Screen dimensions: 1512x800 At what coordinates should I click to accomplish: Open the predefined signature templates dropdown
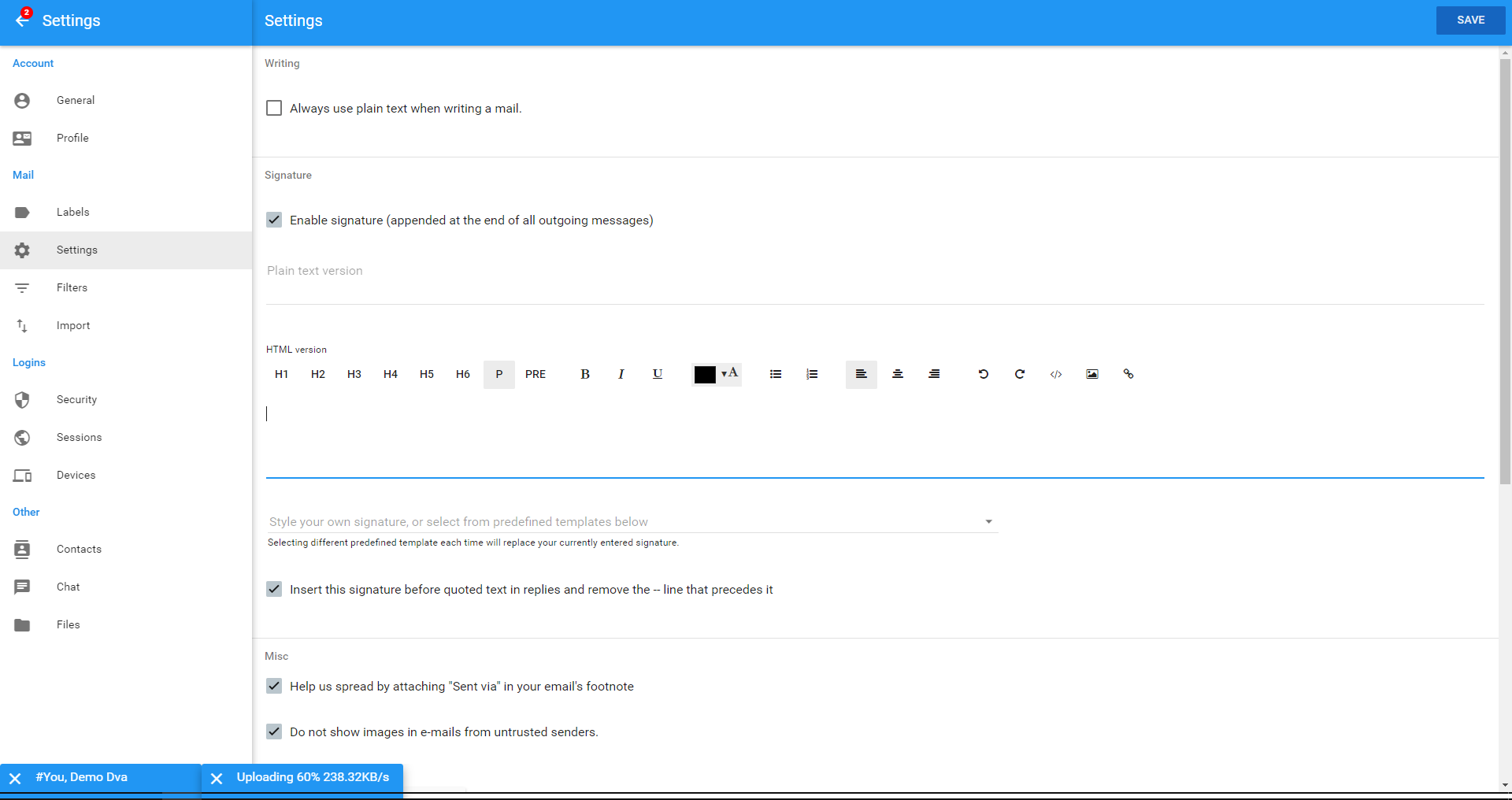click(x=988, y=521)
